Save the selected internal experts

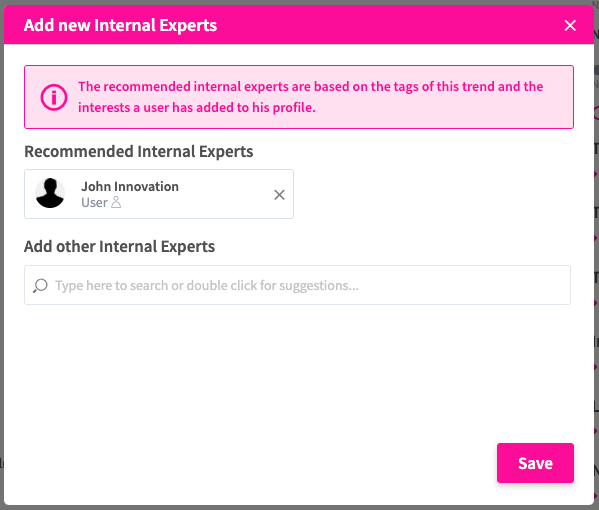click(x=535, y=463)
